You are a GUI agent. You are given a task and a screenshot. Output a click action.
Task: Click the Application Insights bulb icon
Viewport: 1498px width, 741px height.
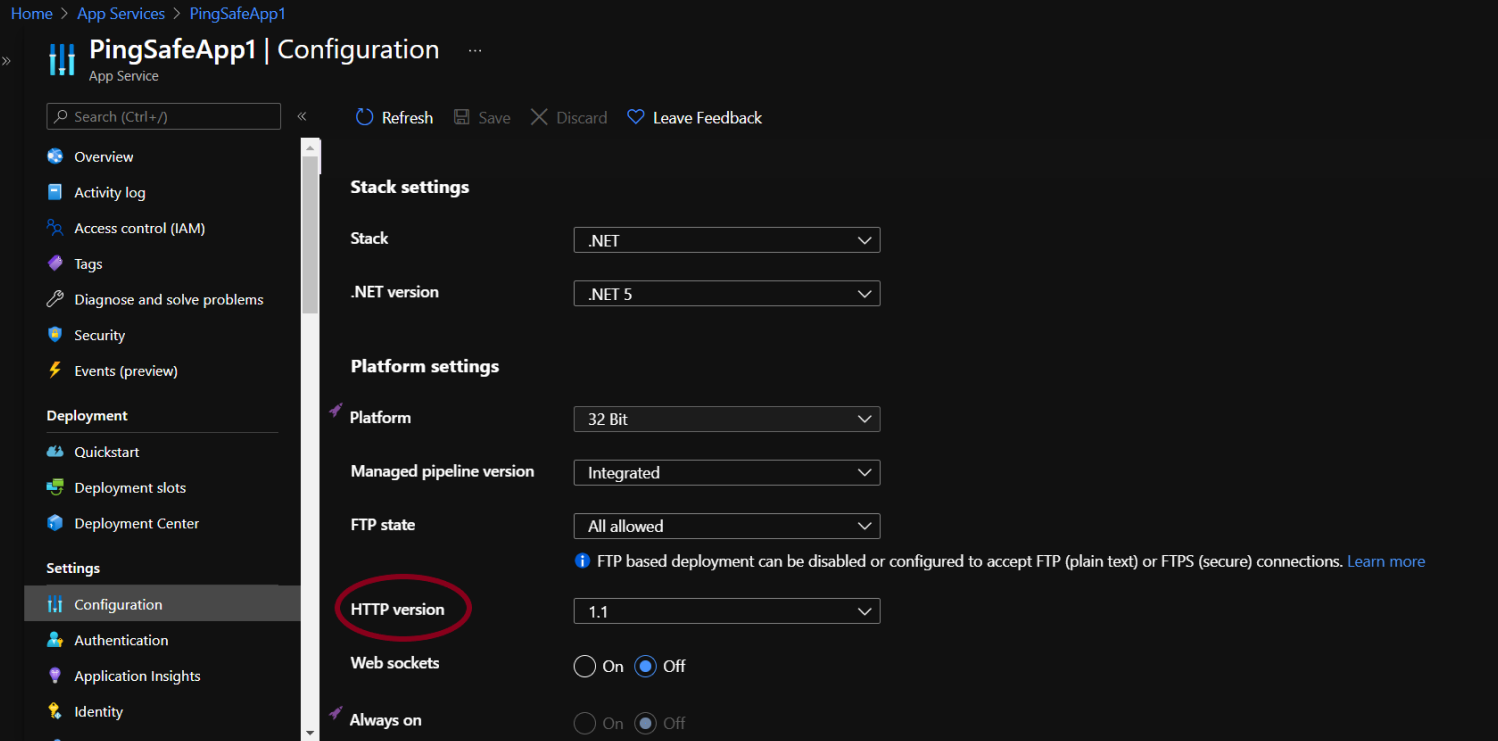[55, 676]
